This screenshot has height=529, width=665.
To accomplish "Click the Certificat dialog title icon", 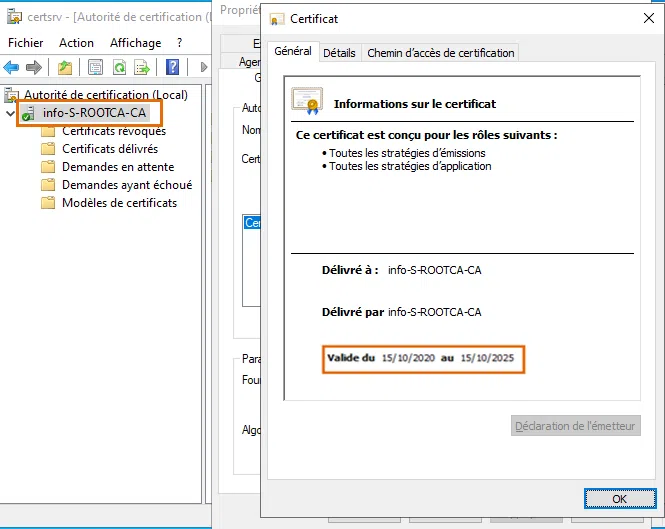I will point(277,19).
